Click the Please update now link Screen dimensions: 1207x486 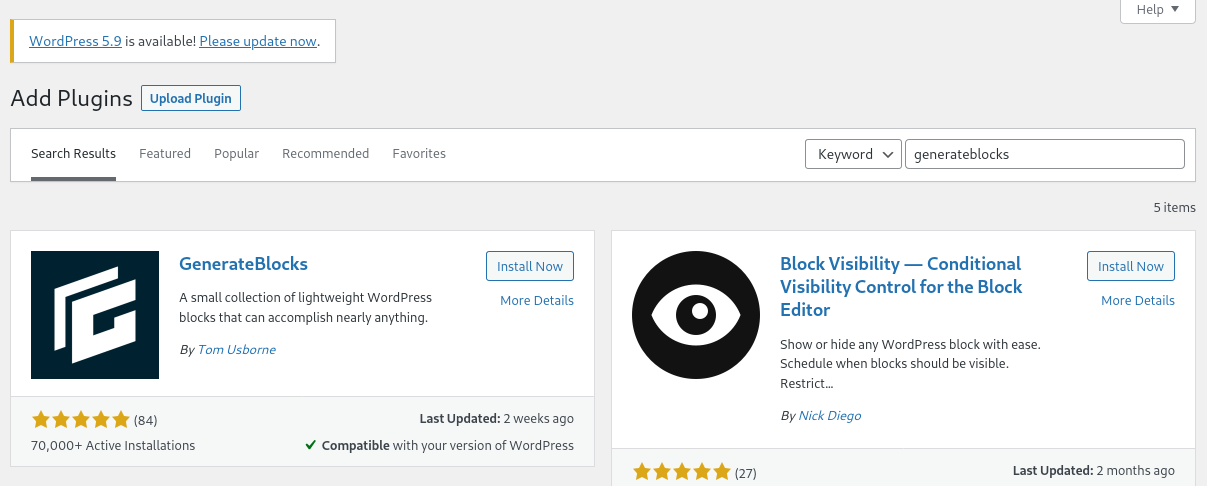pyautogui.click(x=258, y=42)
